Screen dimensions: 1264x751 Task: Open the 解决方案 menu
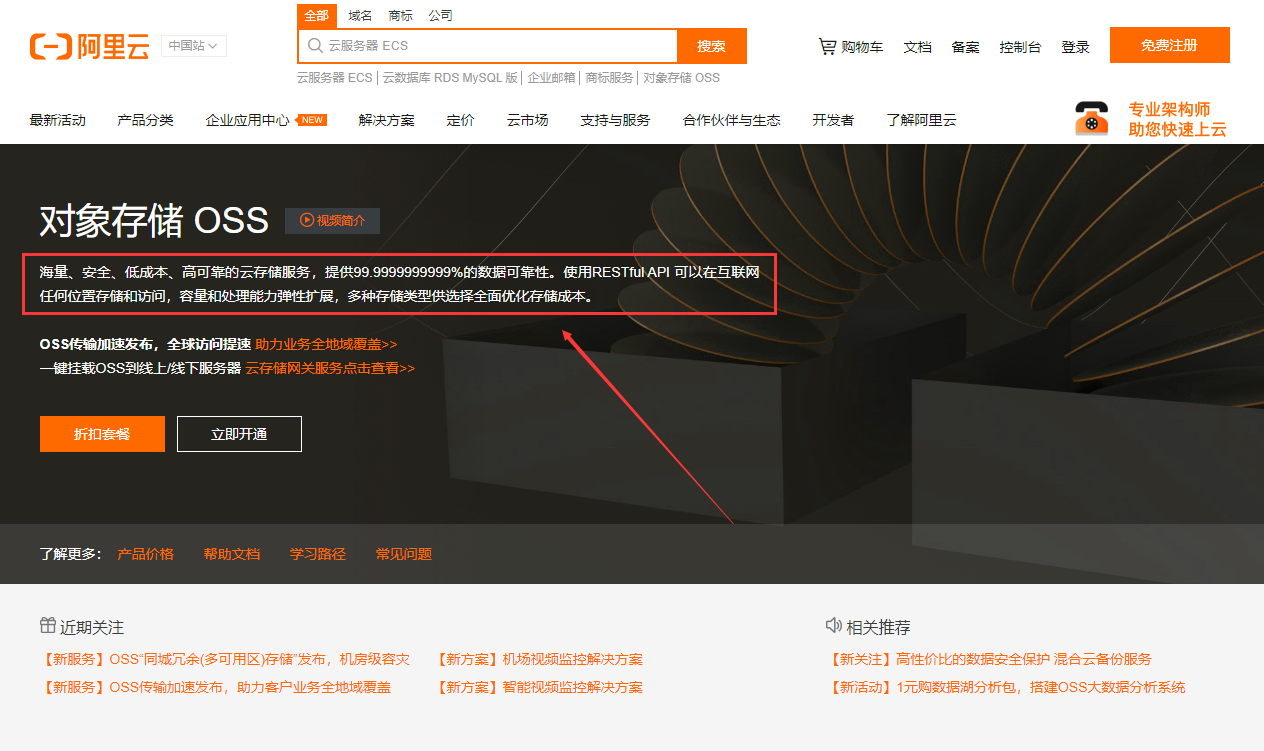[x=386, y=120]
